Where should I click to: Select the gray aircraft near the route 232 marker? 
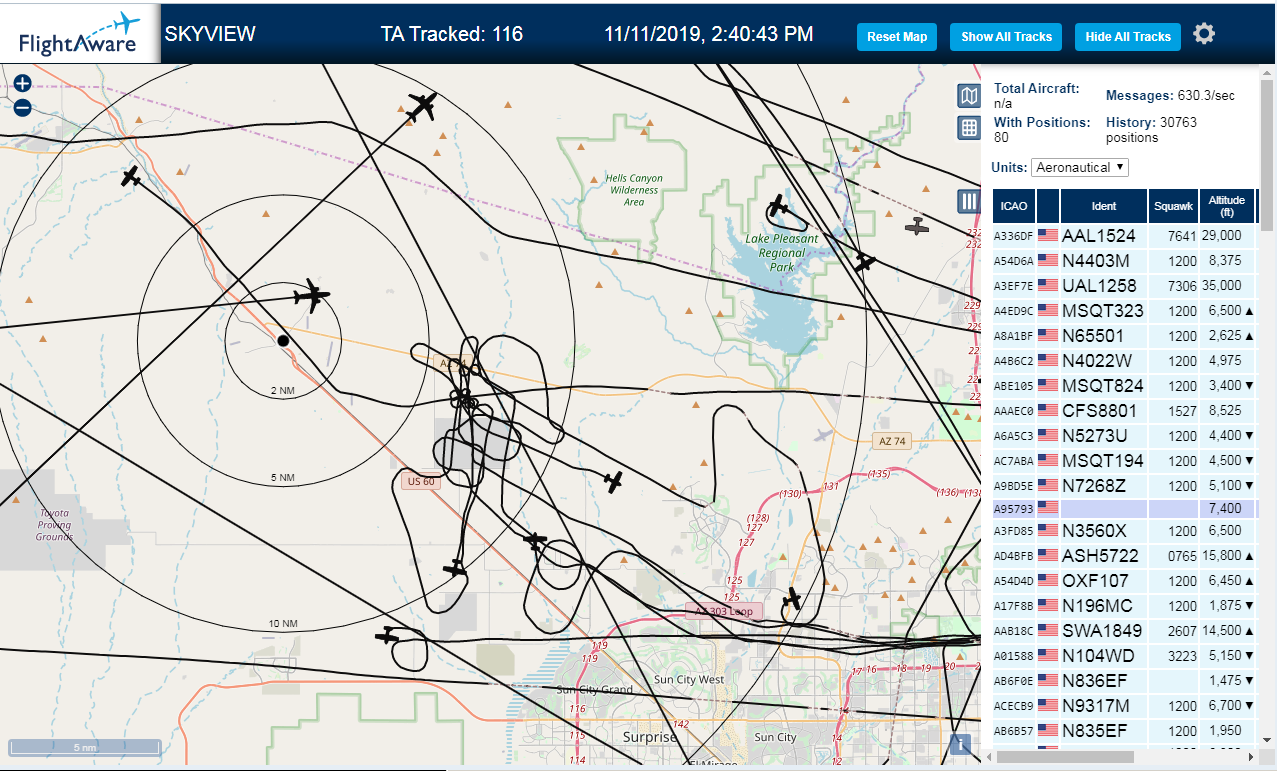917,226
